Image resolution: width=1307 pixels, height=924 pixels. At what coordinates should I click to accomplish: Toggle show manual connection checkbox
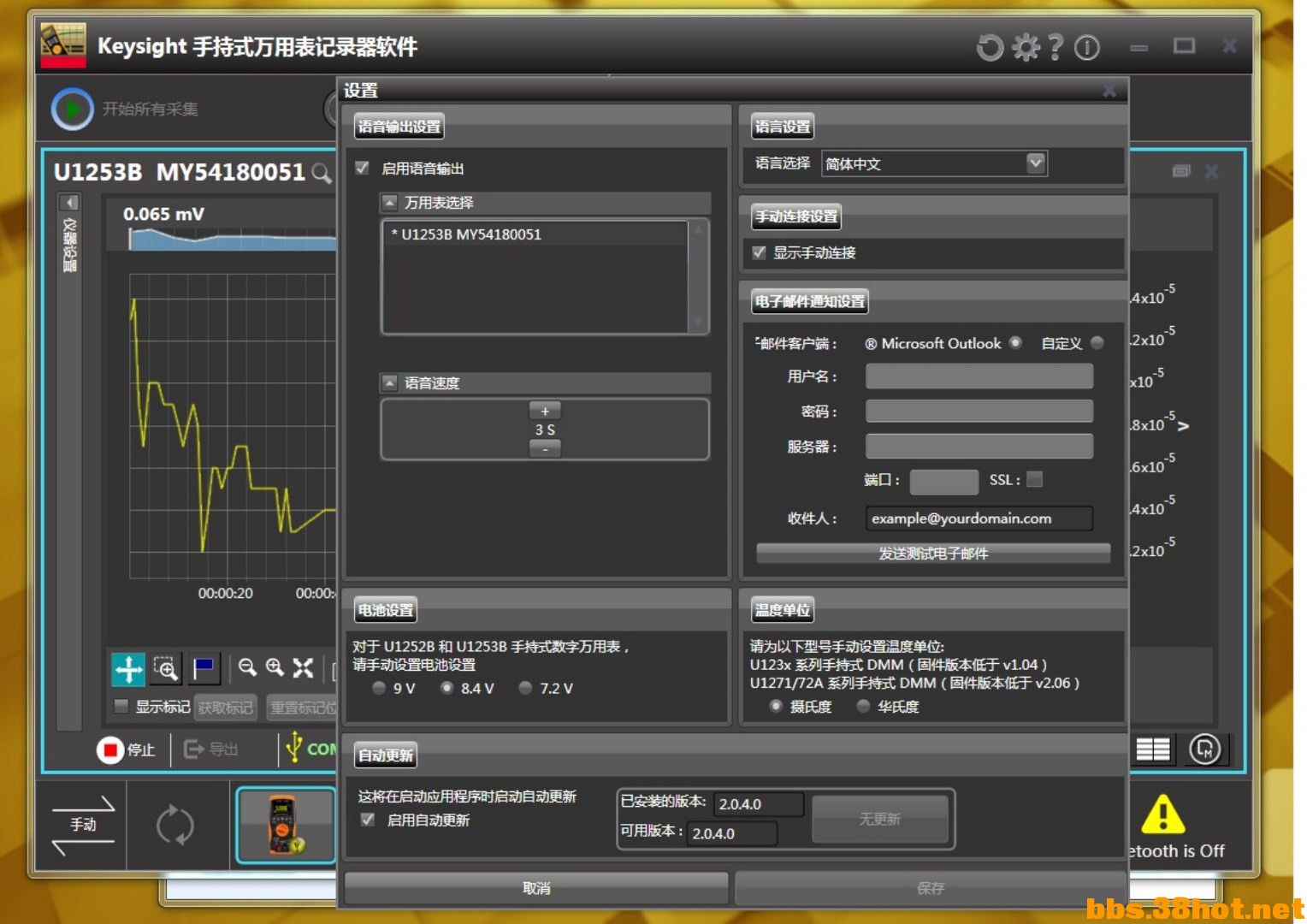(759, 252)
